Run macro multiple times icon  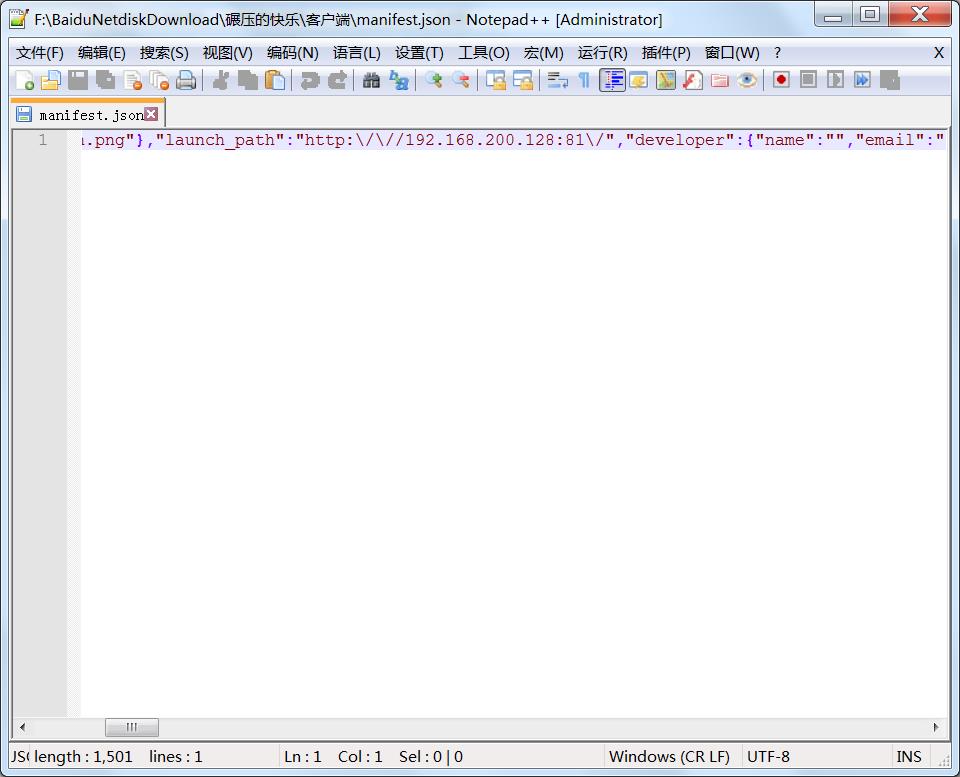coord(862,80)
